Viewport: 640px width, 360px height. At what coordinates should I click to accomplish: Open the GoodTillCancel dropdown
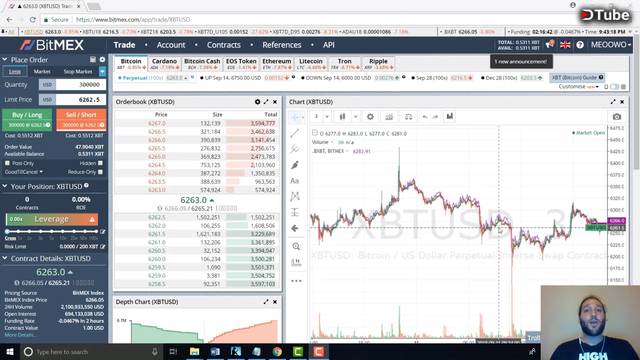click(x=23, y=172)
